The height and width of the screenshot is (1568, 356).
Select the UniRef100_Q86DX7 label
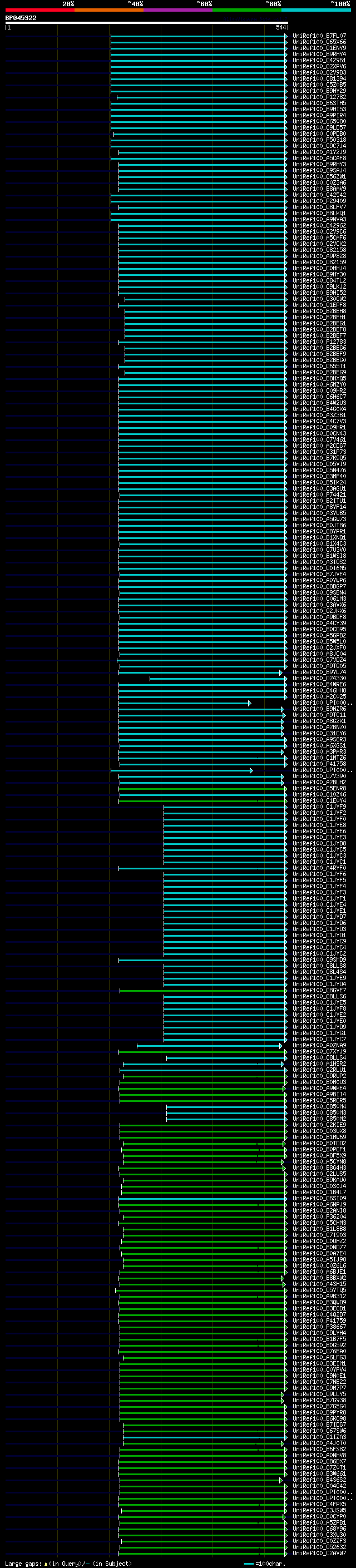[x=319, y=1461]
